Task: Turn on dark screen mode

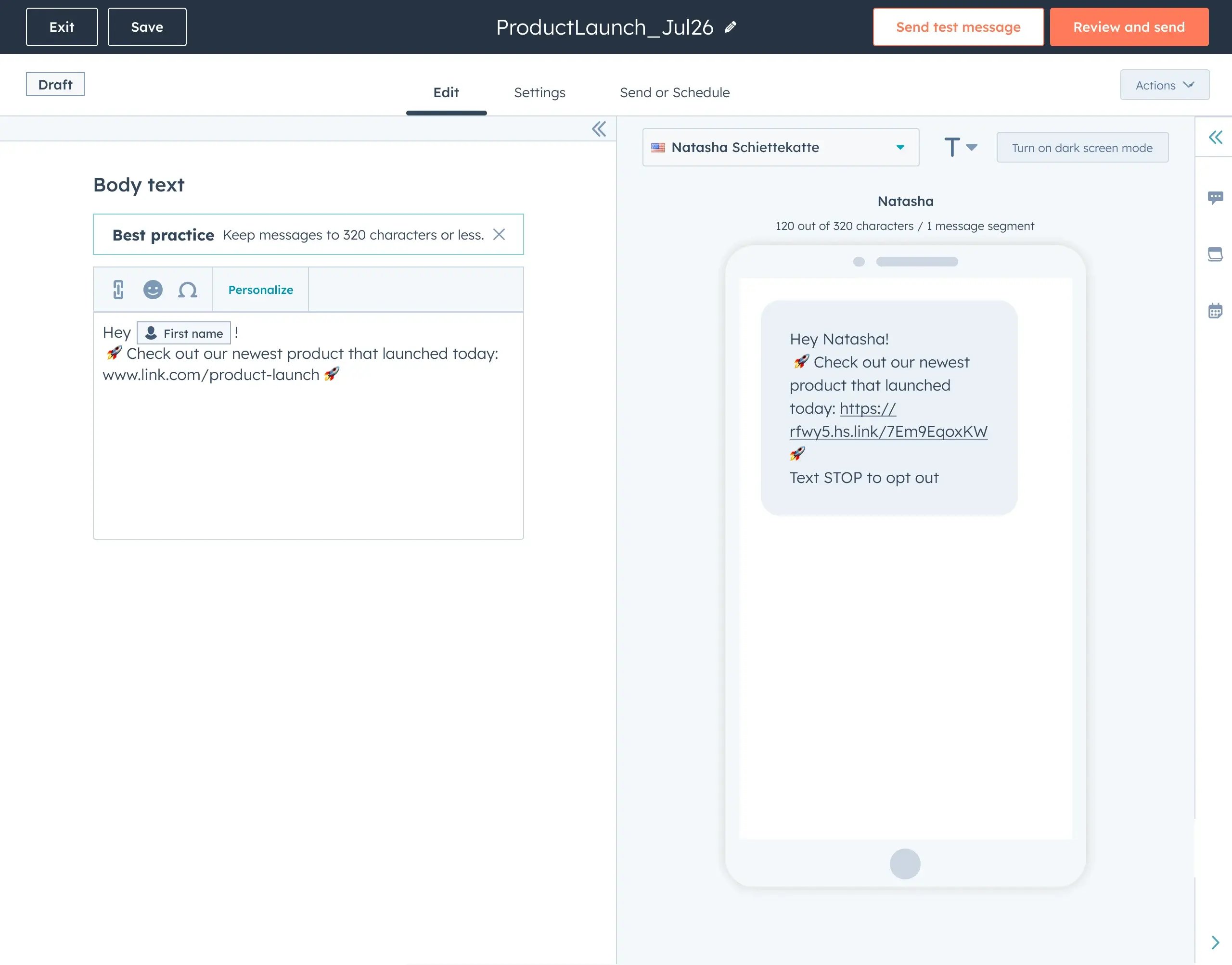Action: click(1082, 148)
